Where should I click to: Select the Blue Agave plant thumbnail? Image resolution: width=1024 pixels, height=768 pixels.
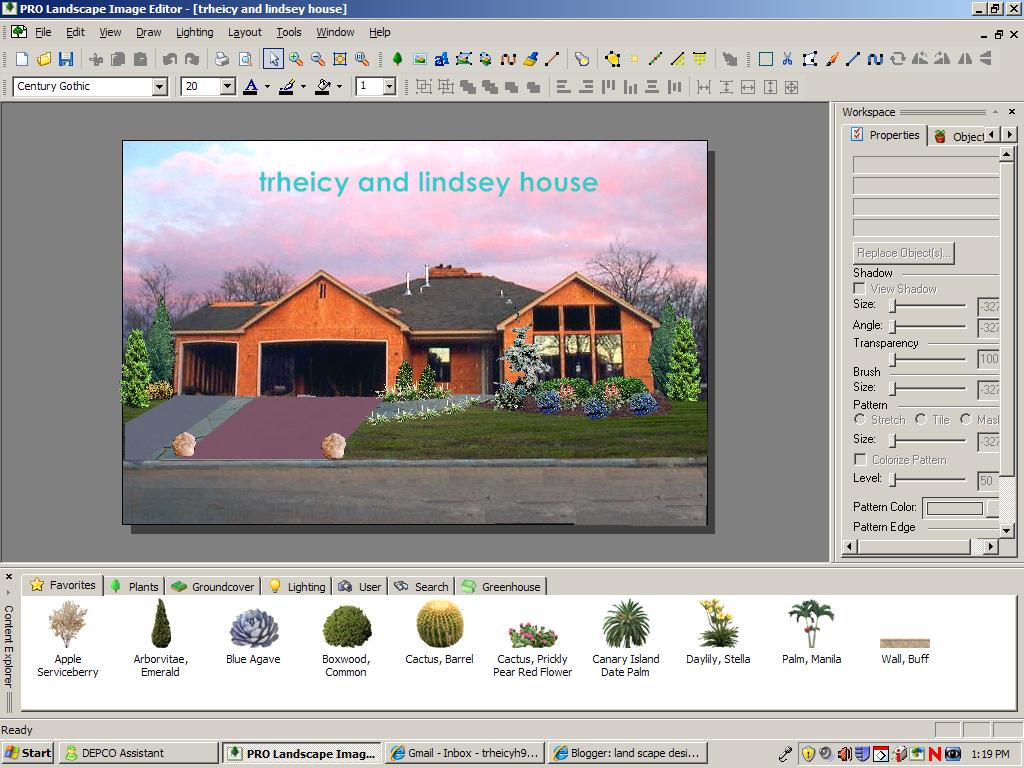[253, 630]
